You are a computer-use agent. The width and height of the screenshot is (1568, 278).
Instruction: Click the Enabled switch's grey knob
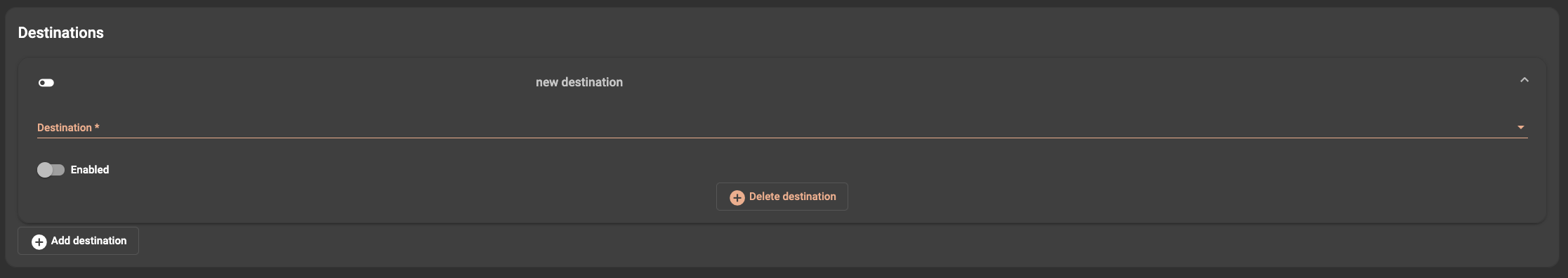point(44,170)
